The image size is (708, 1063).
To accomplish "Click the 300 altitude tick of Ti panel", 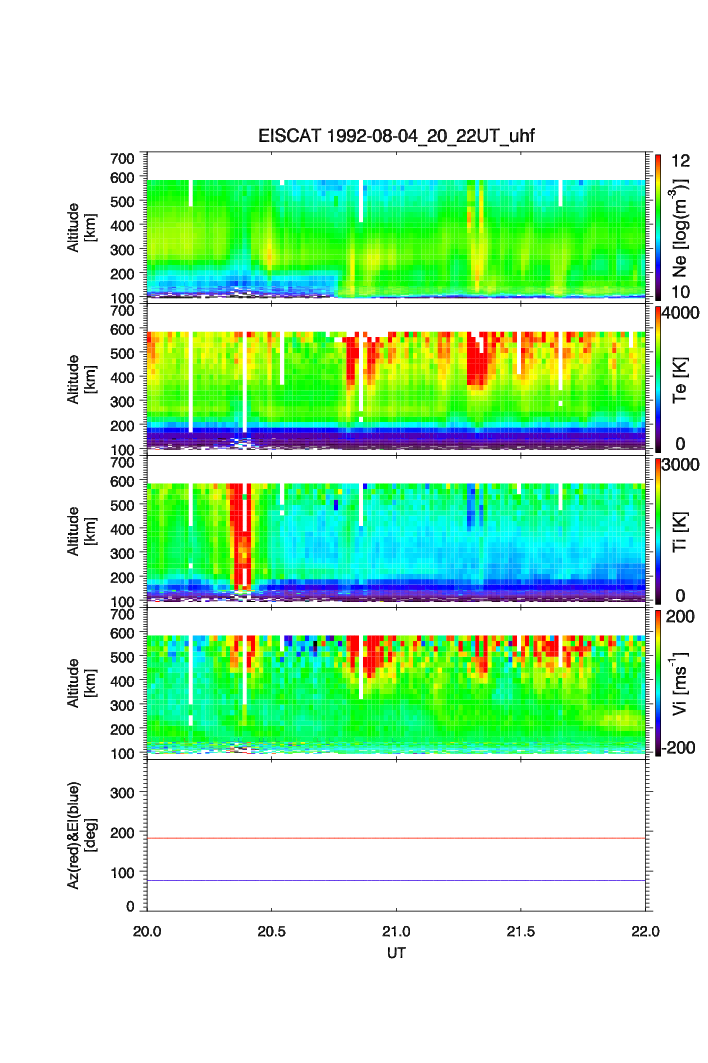I will point(122,553).
